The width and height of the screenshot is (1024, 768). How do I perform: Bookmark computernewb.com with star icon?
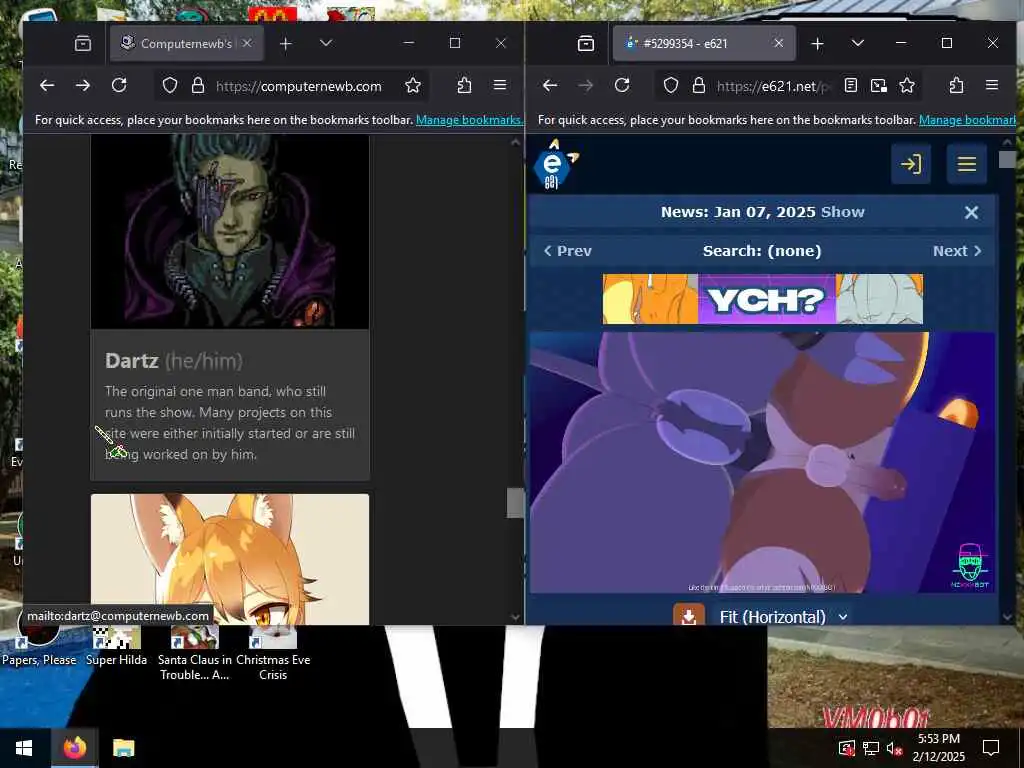point(413,86)
